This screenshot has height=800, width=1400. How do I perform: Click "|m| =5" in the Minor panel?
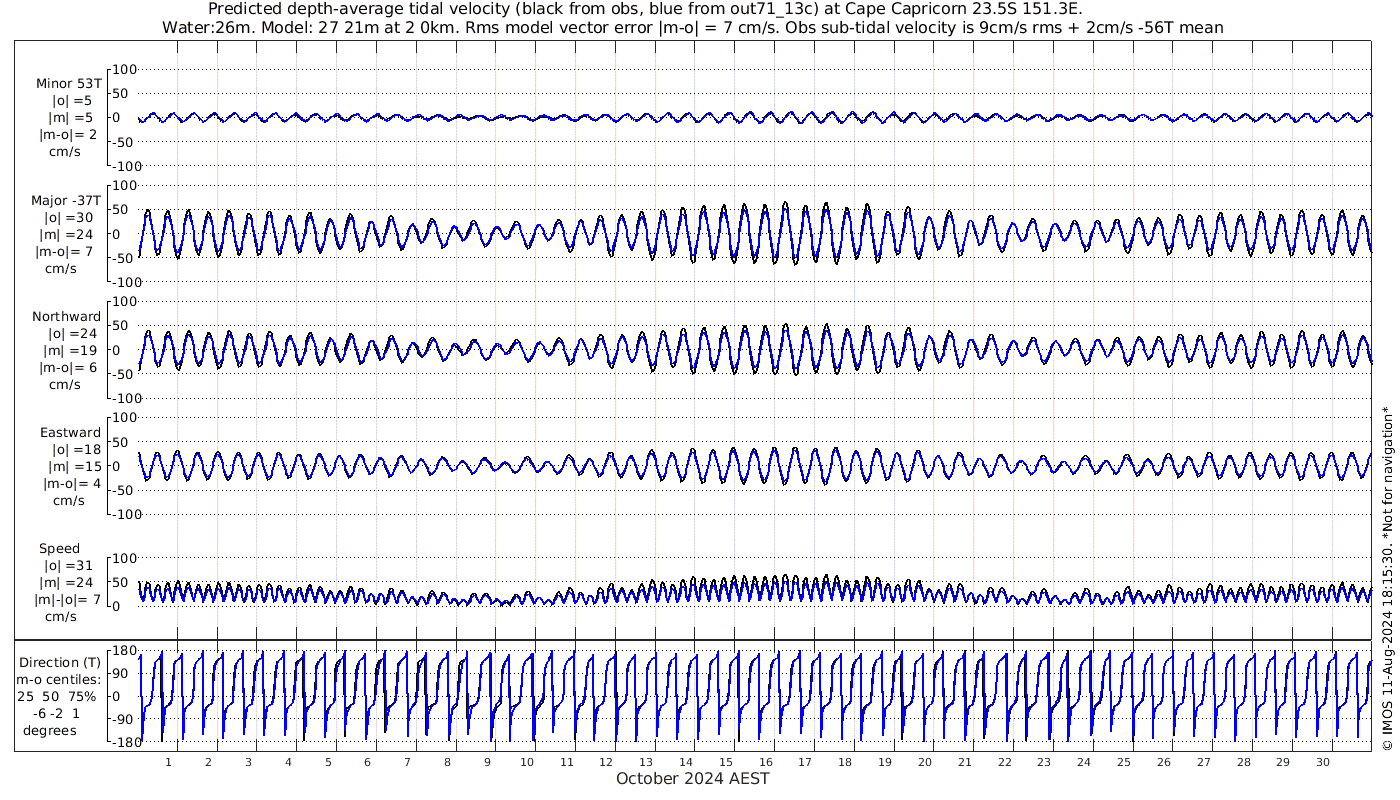click(72, 118)
